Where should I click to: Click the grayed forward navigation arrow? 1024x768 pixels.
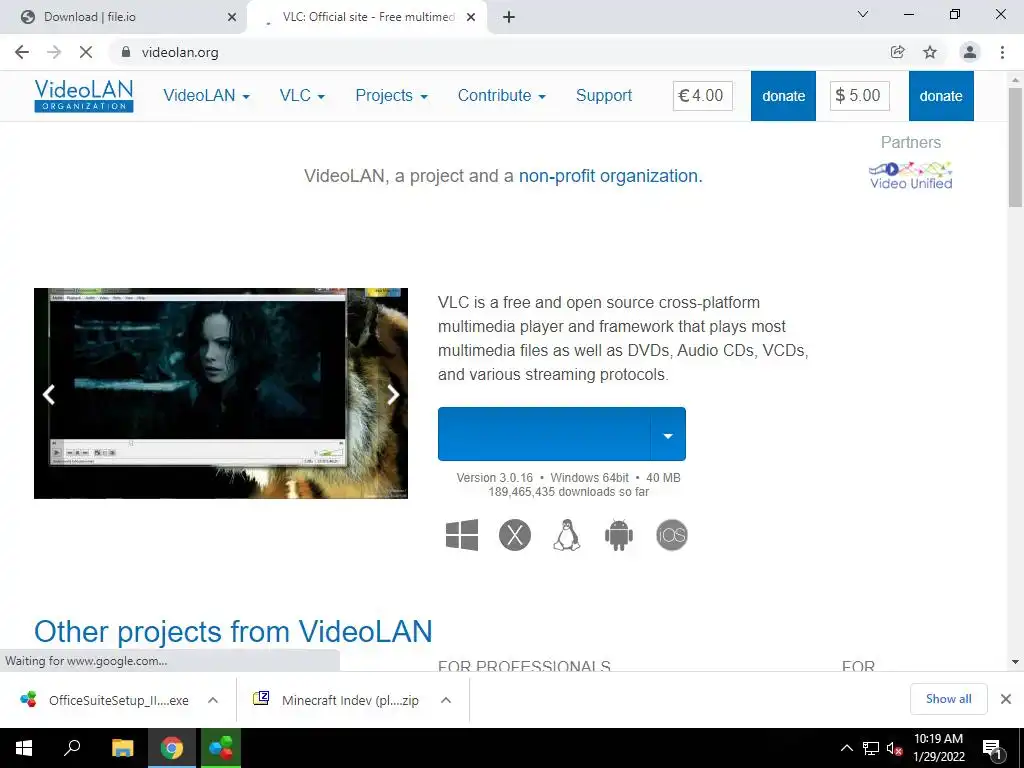point(54,52)
